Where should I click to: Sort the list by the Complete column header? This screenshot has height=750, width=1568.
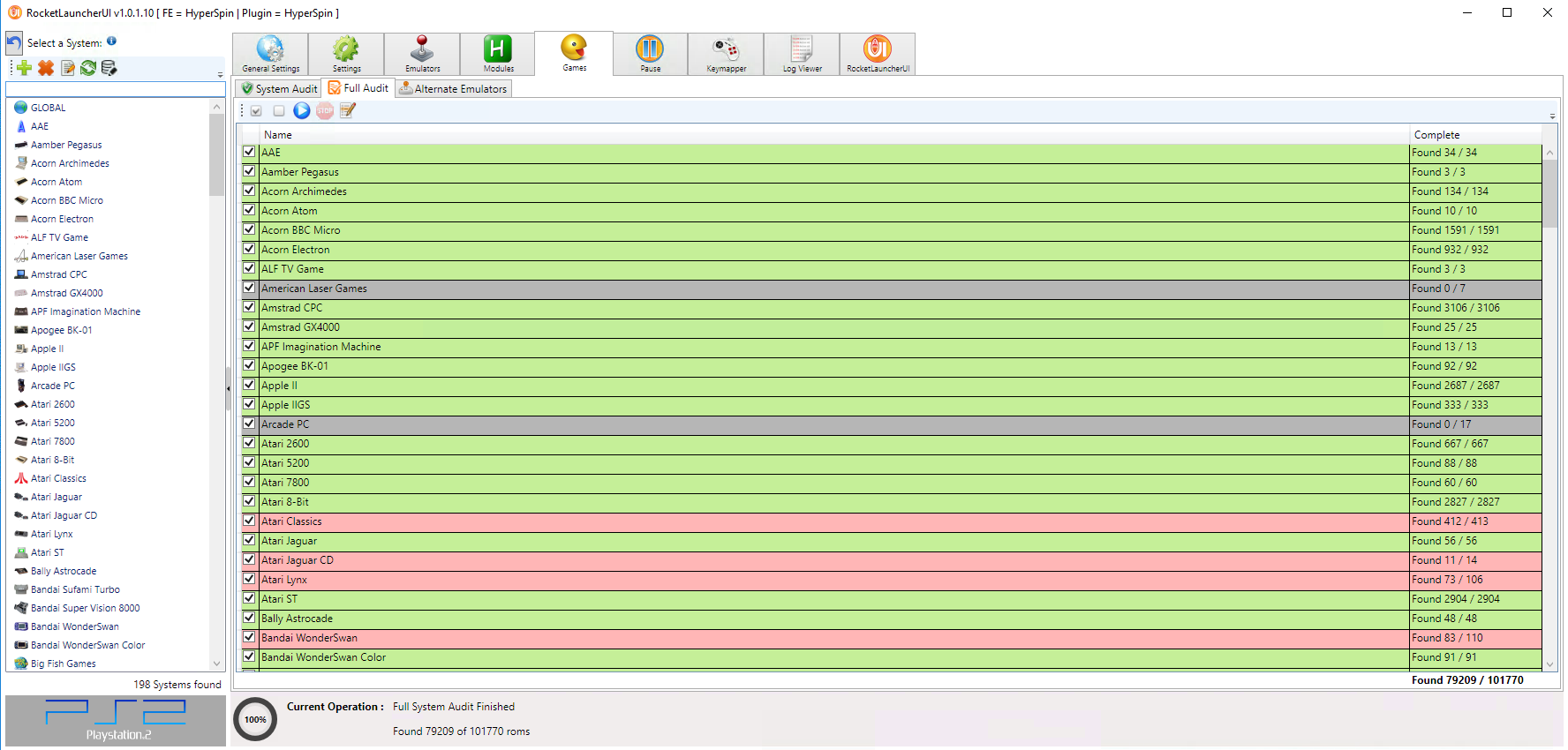click(x=1473, y=135)
